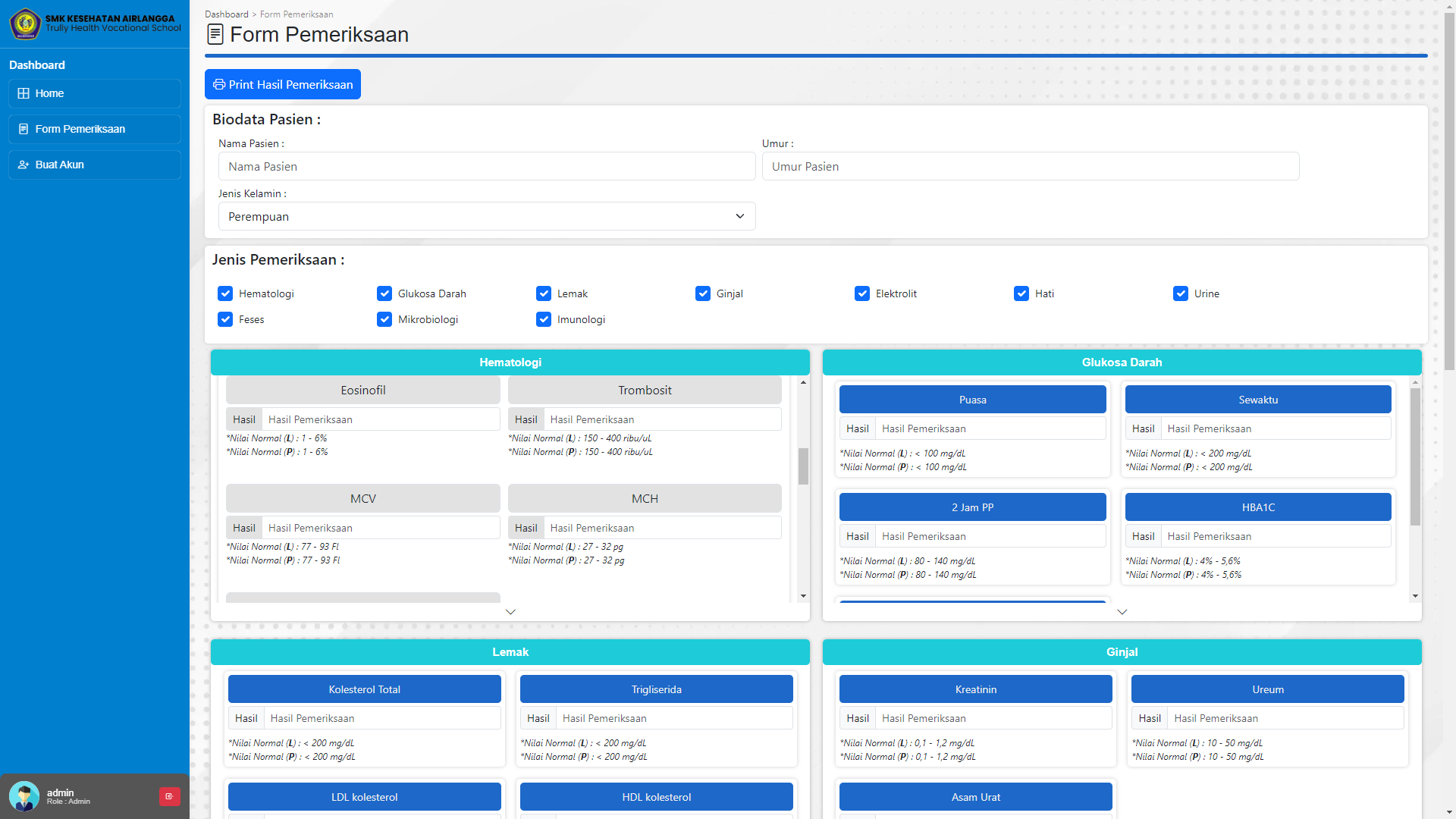Go to Home in sidebar menu

click(x=94, y=93)
